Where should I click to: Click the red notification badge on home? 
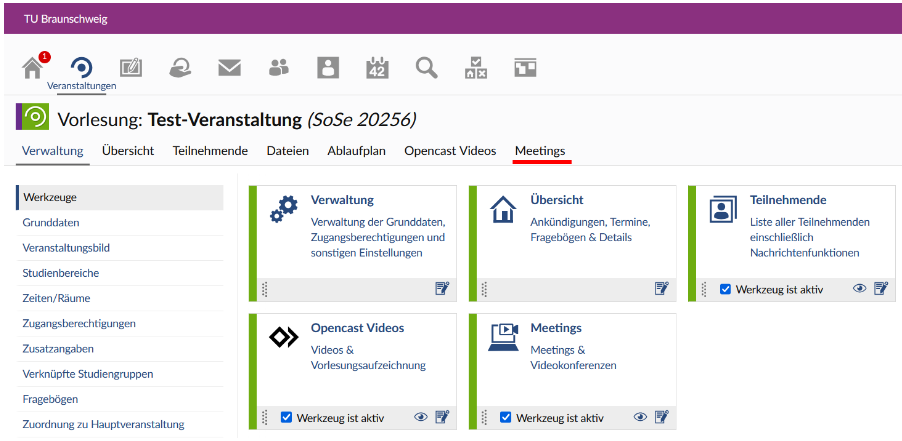click(45, 56)
